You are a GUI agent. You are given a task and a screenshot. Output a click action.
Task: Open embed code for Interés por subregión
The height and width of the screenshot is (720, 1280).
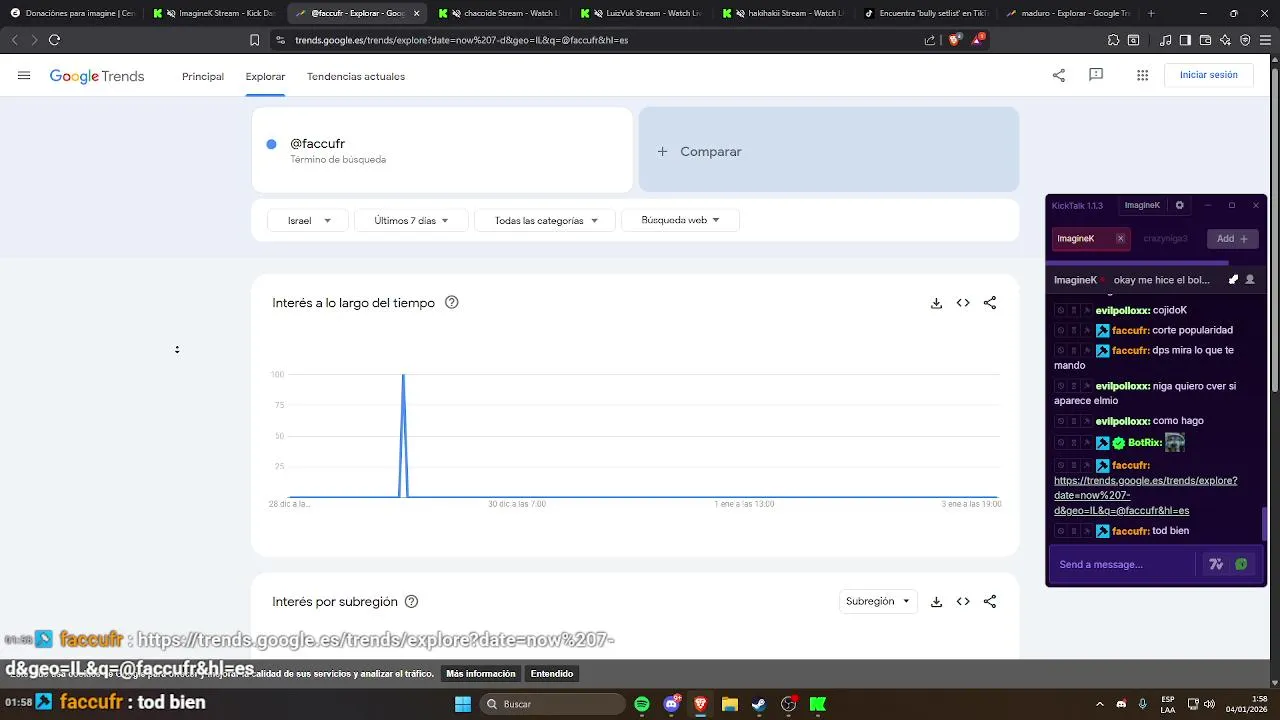pyautogui.click(x=963, y=602)
